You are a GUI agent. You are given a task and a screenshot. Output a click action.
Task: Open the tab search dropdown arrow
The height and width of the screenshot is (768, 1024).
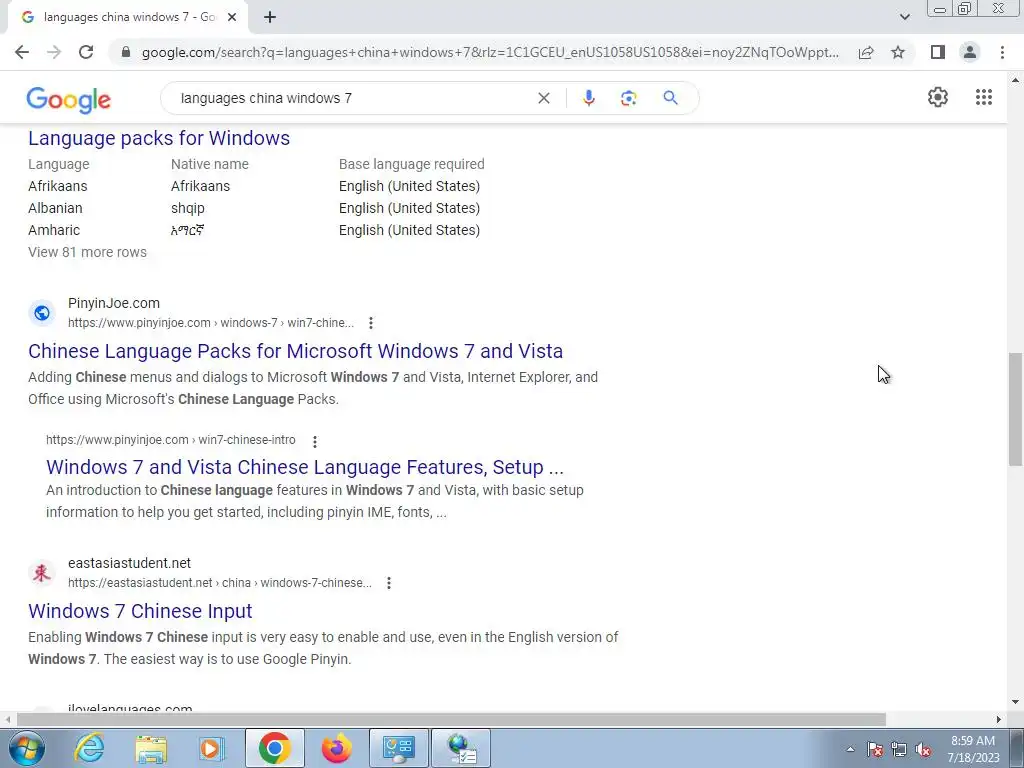(x=904, y=17)
